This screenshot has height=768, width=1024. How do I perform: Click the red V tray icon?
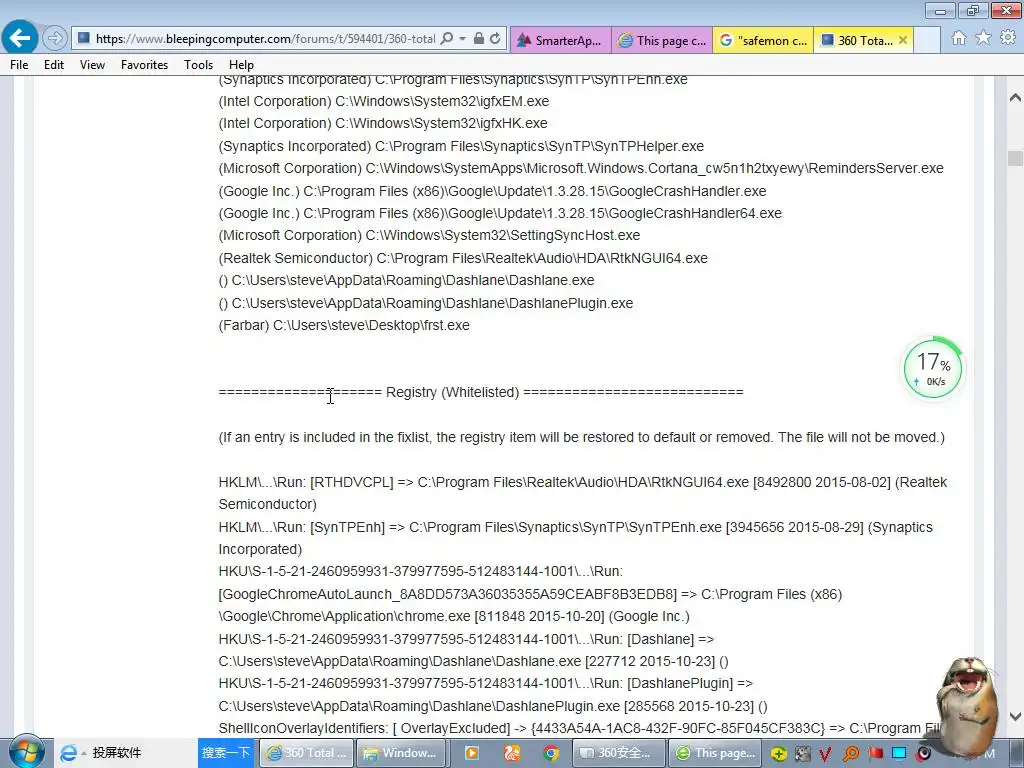coord(825,754)
